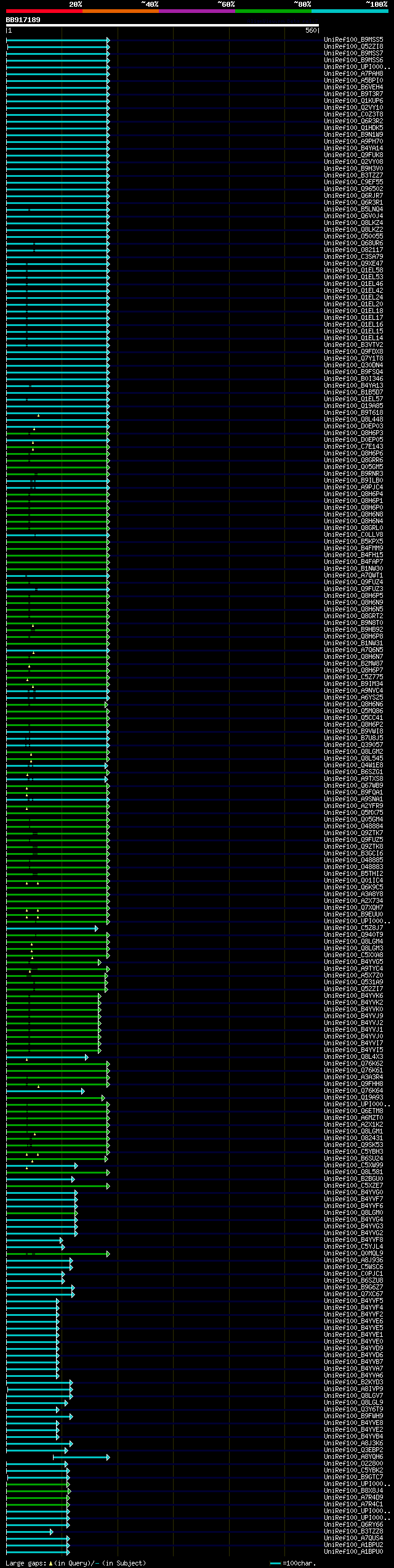
Task: Select hit label UniRef100_Q8LKZ4
Action: click(353, 223)
